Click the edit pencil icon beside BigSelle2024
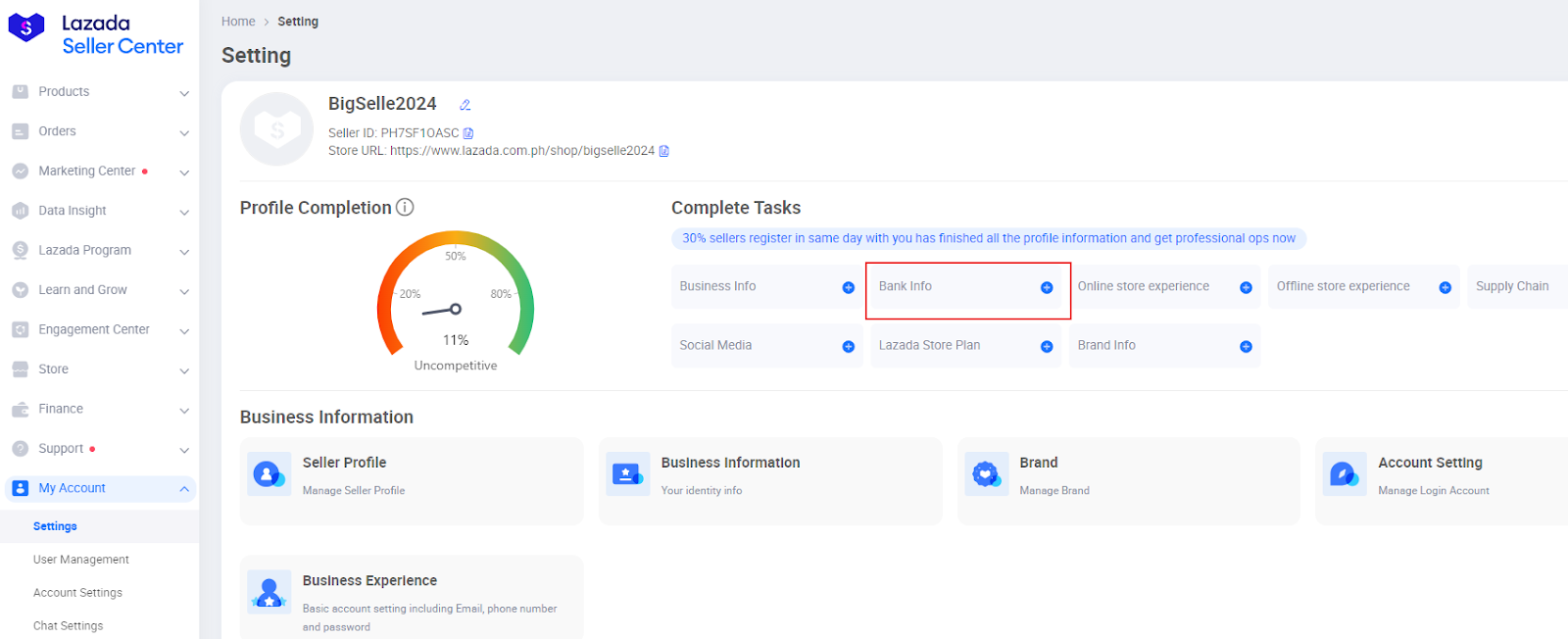 pyautogui.click(x=465, y=105)
